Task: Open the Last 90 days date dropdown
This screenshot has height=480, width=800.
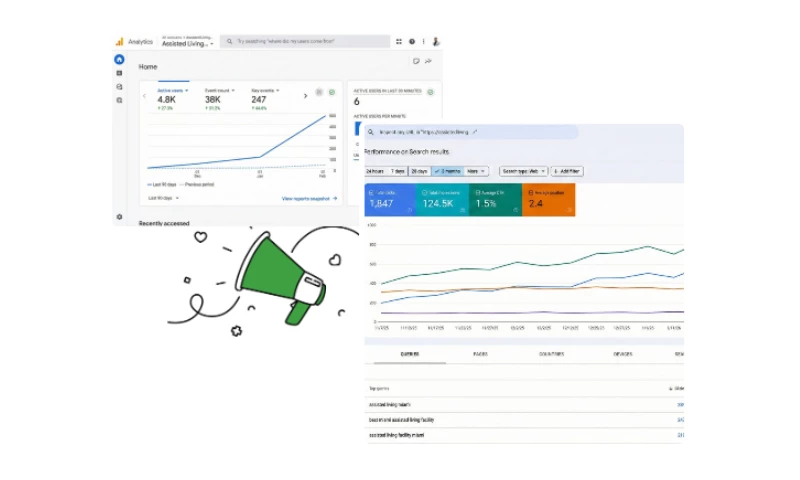Action: tap(164, 198)
